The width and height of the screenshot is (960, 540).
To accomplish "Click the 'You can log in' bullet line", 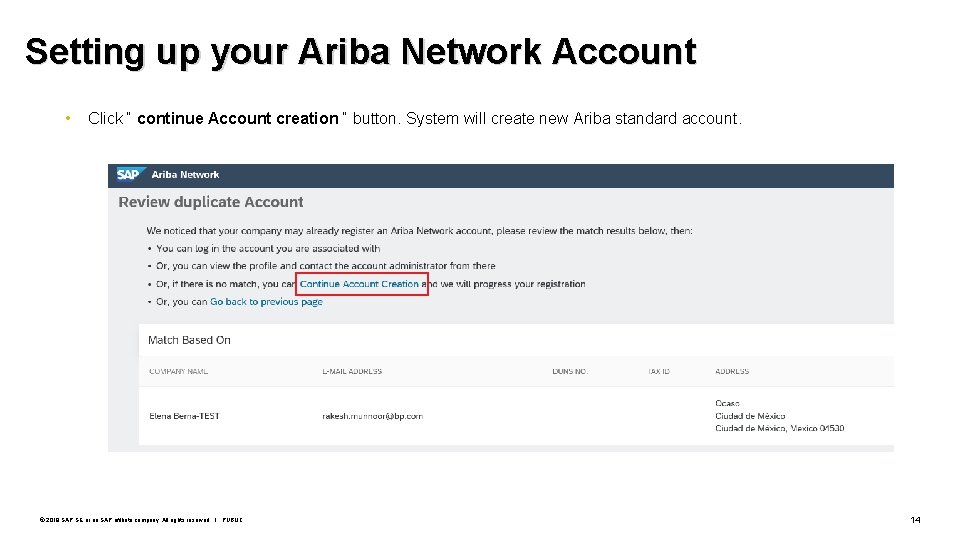I will pyautogui.click(x=268, y=248).
